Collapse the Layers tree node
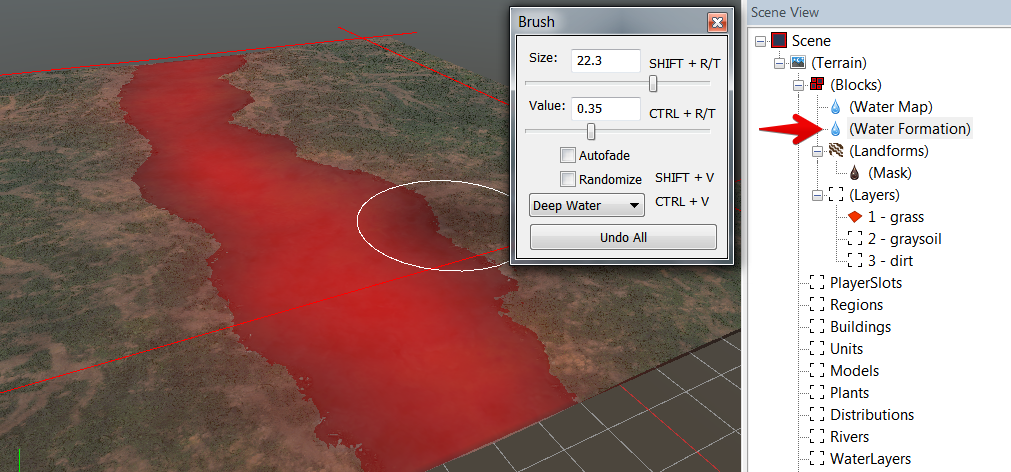This screenshot has height=472, width=1011. [x=818, y=195]
